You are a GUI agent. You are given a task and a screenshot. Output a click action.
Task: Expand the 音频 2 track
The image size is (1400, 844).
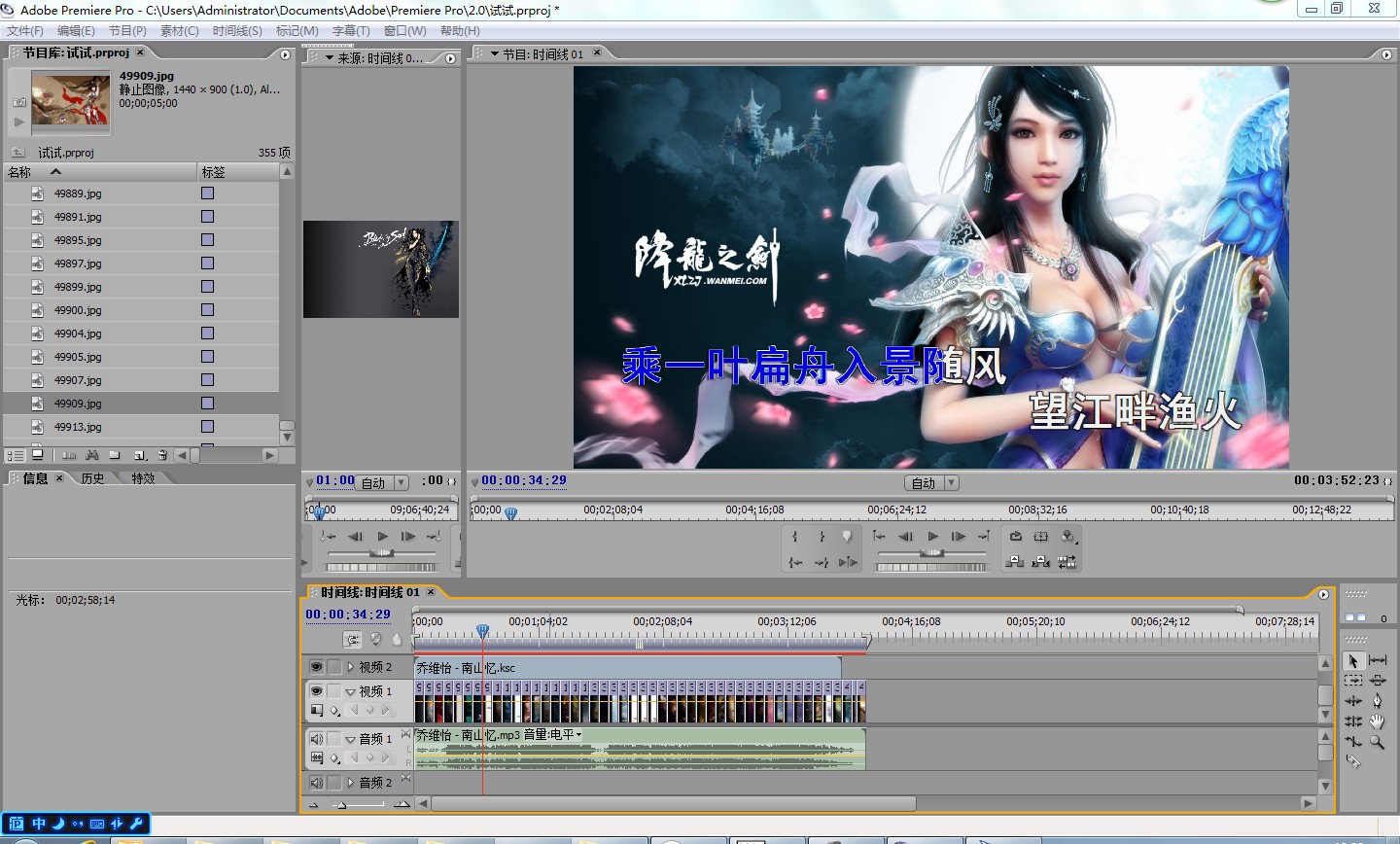[x=350, y=783]
